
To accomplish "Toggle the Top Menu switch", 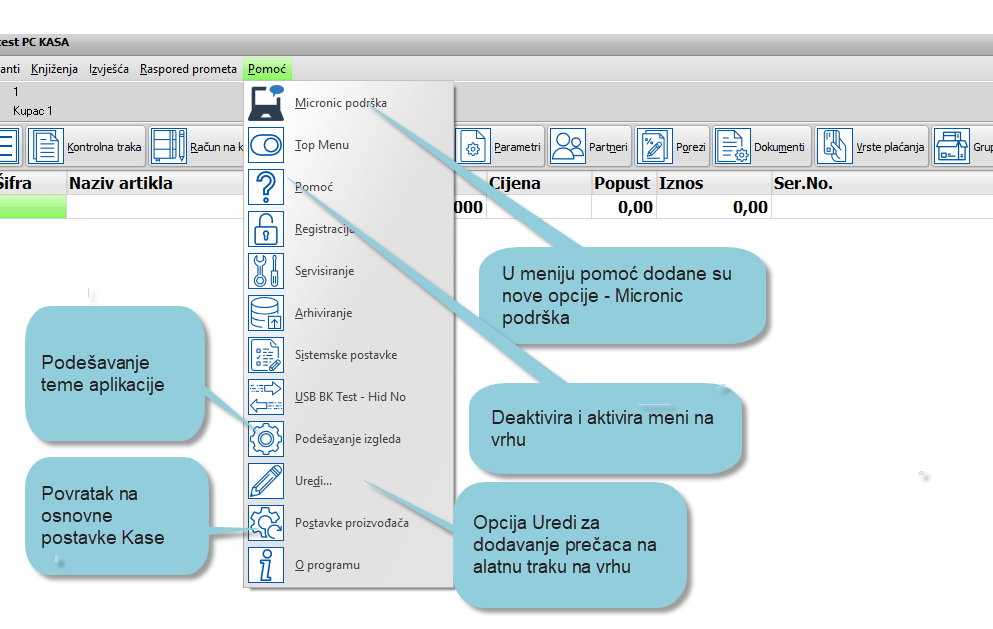I will pos(266,145).
